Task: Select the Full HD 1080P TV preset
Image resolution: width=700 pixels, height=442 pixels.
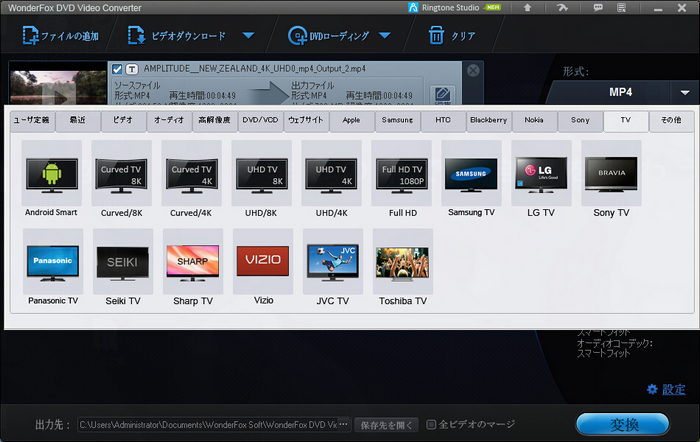Action: [402, 179]
